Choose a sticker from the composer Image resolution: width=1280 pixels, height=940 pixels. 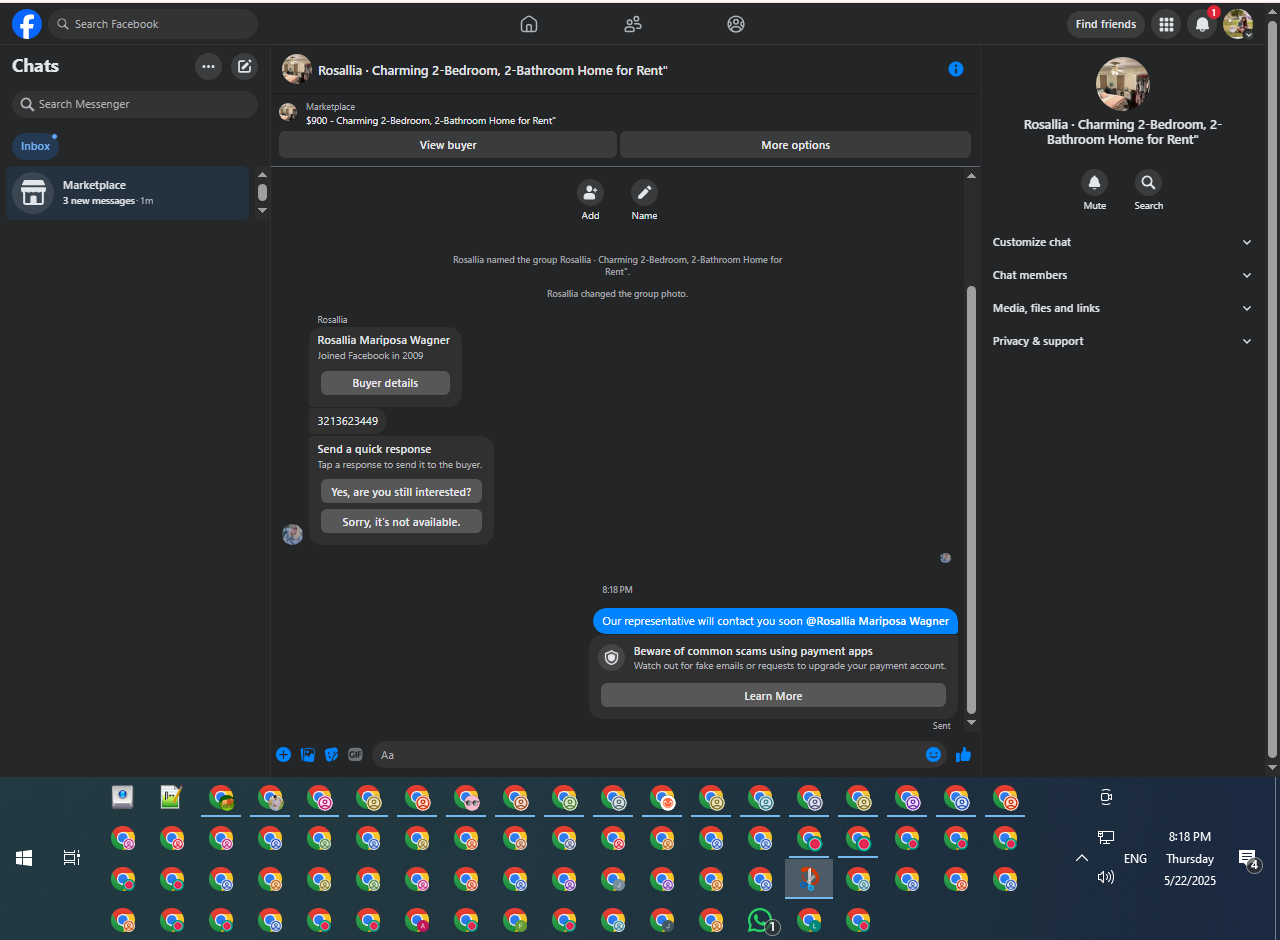click(331, 755)
